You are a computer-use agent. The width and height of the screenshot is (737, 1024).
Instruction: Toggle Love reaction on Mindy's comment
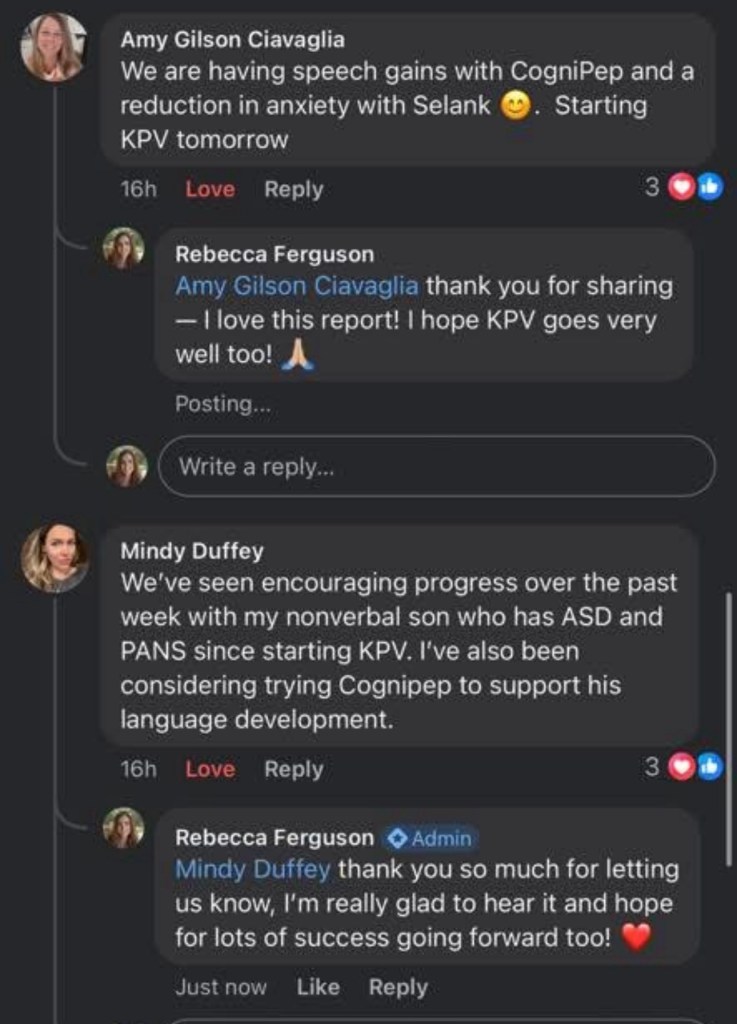(x=210, y=769)
